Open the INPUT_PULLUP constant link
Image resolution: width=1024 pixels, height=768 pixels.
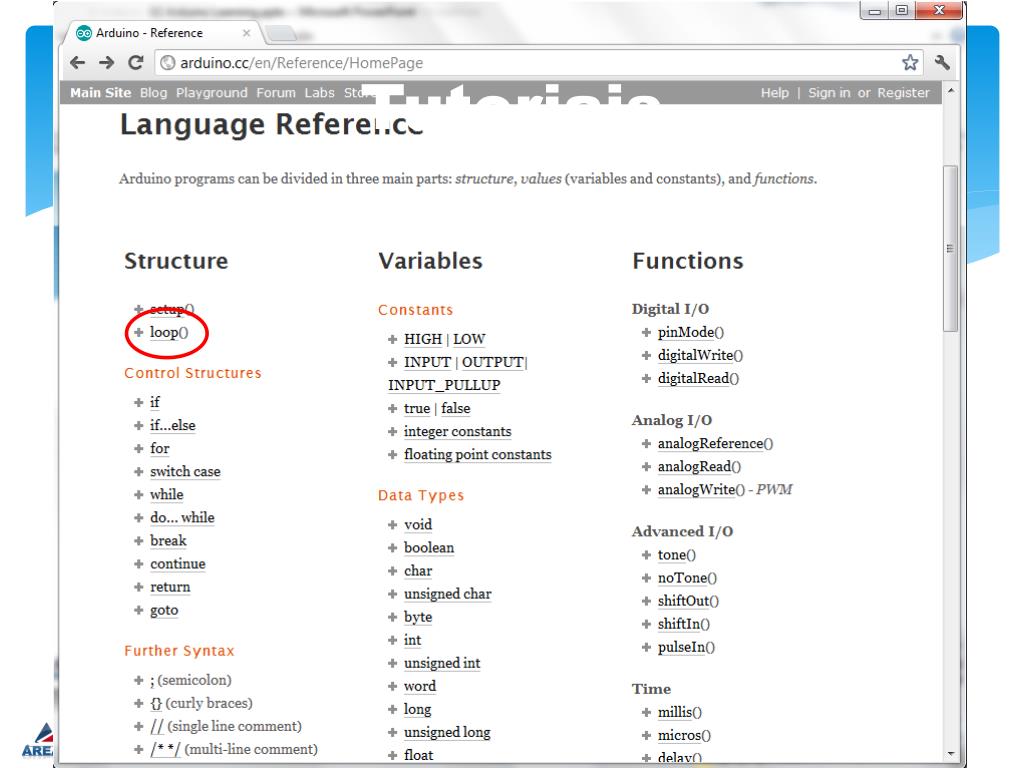point(444,385)
